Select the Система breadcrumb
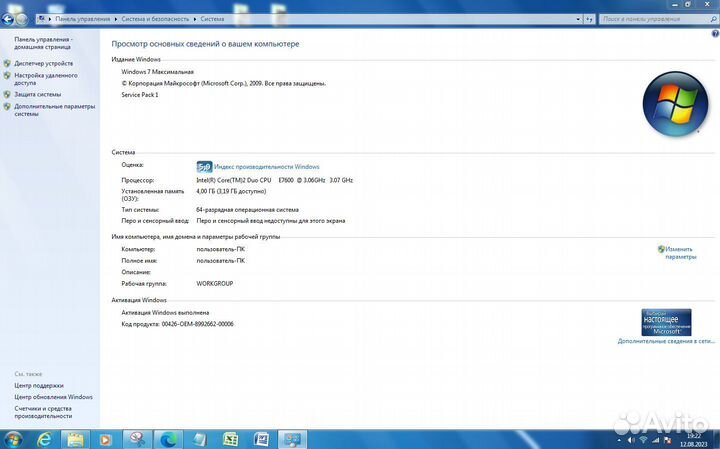Screen dimensions: 720x449 pos(212,19)
